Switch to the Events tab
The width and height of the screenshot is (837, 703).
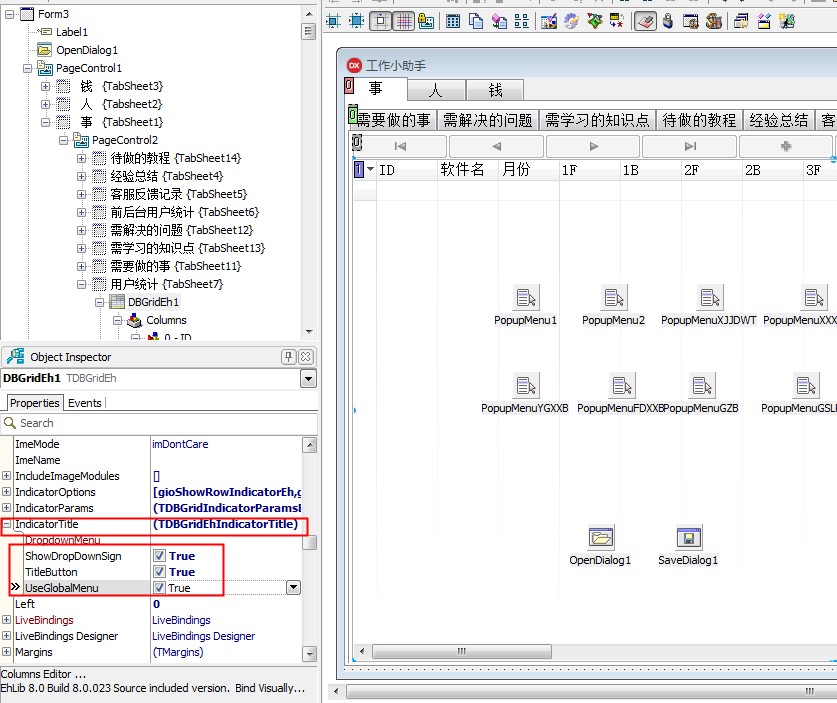(84, 403)
